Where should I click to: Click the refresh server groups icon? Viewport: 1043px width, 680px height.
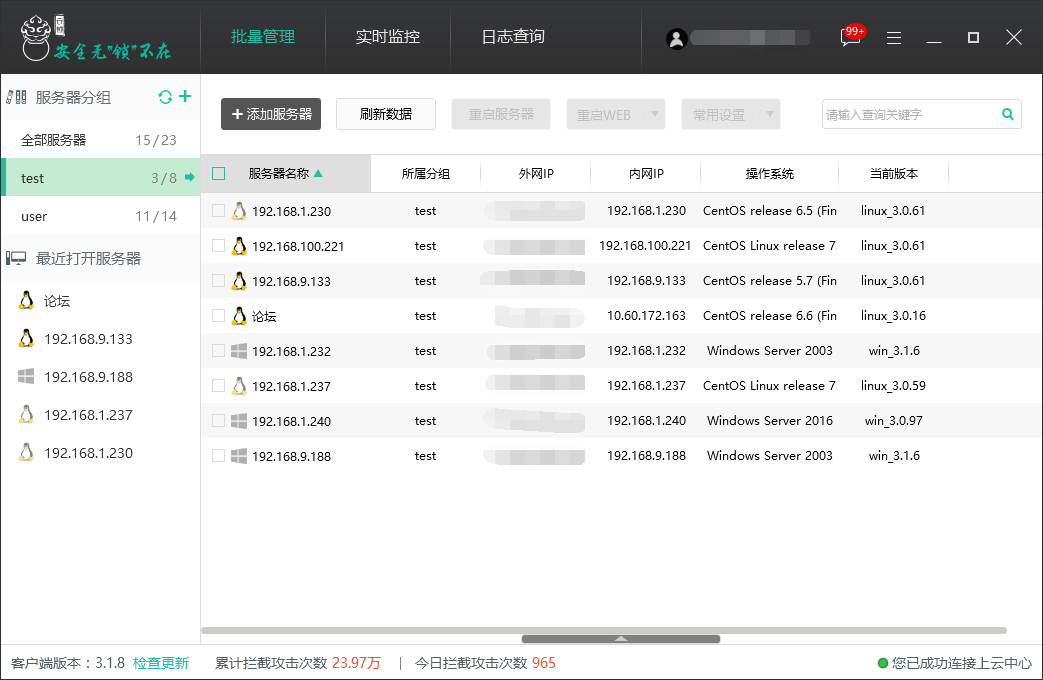pos(165,97)
